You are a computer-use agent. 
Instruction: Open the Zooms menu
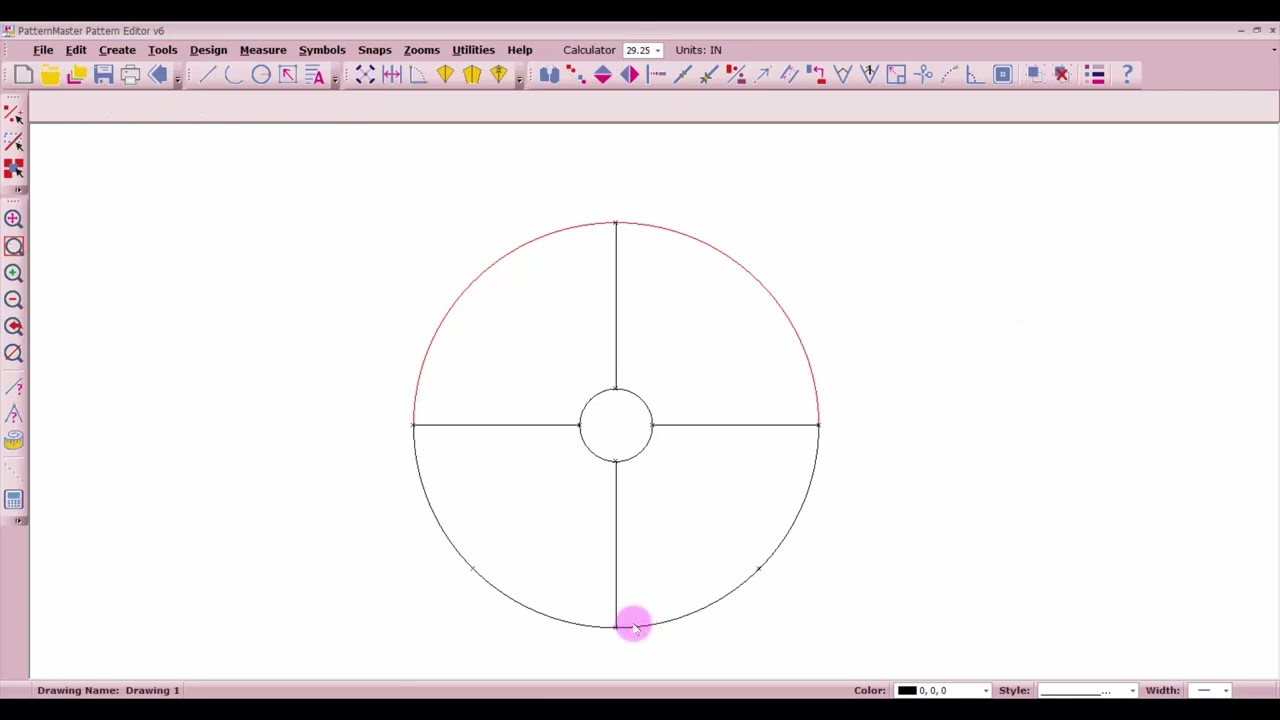pos(422,50)
